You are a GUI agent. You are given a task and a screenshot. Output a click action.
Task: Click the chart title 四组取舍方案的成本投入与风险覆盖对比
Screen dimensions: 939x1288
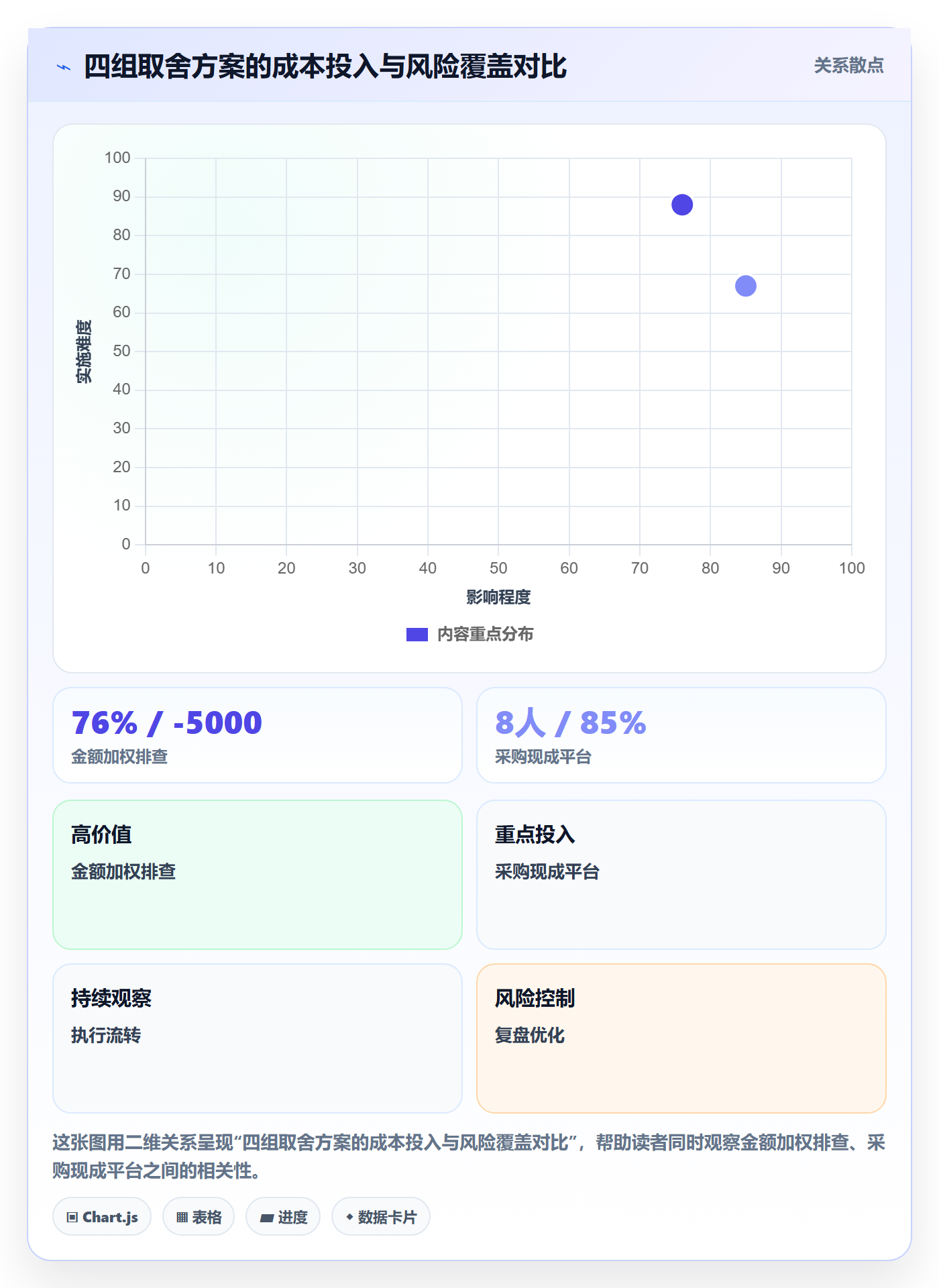coord(325,67)
